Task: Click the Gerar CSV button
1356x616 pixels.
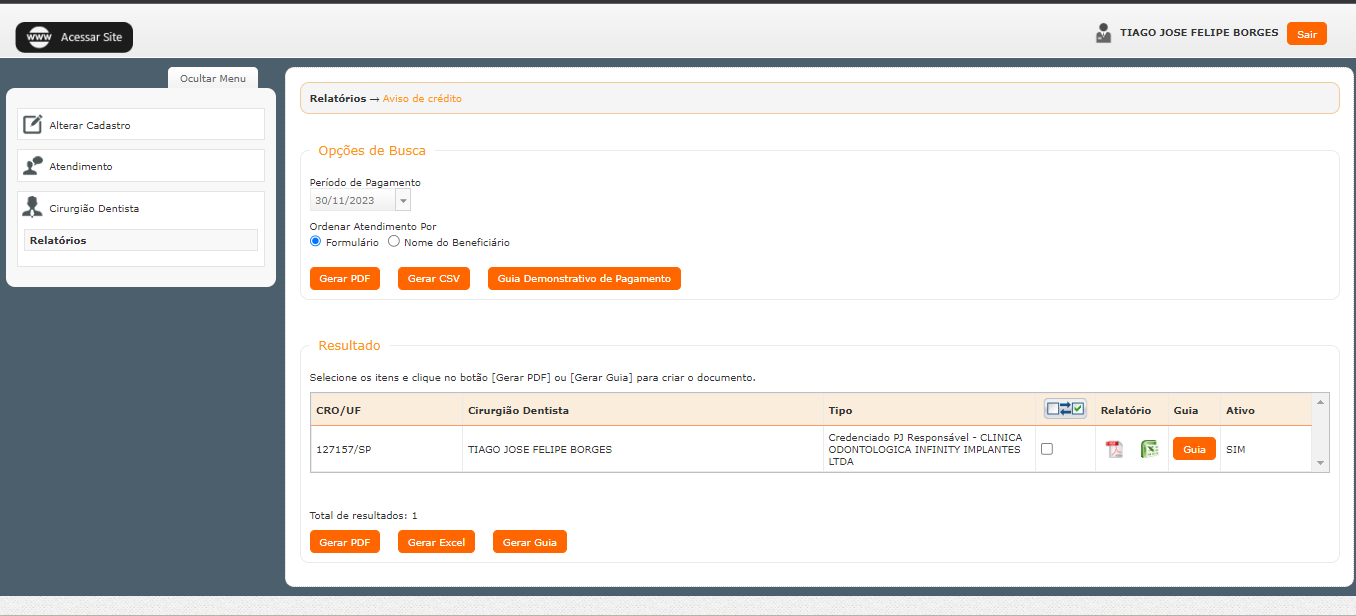Action: click(433, 279)
